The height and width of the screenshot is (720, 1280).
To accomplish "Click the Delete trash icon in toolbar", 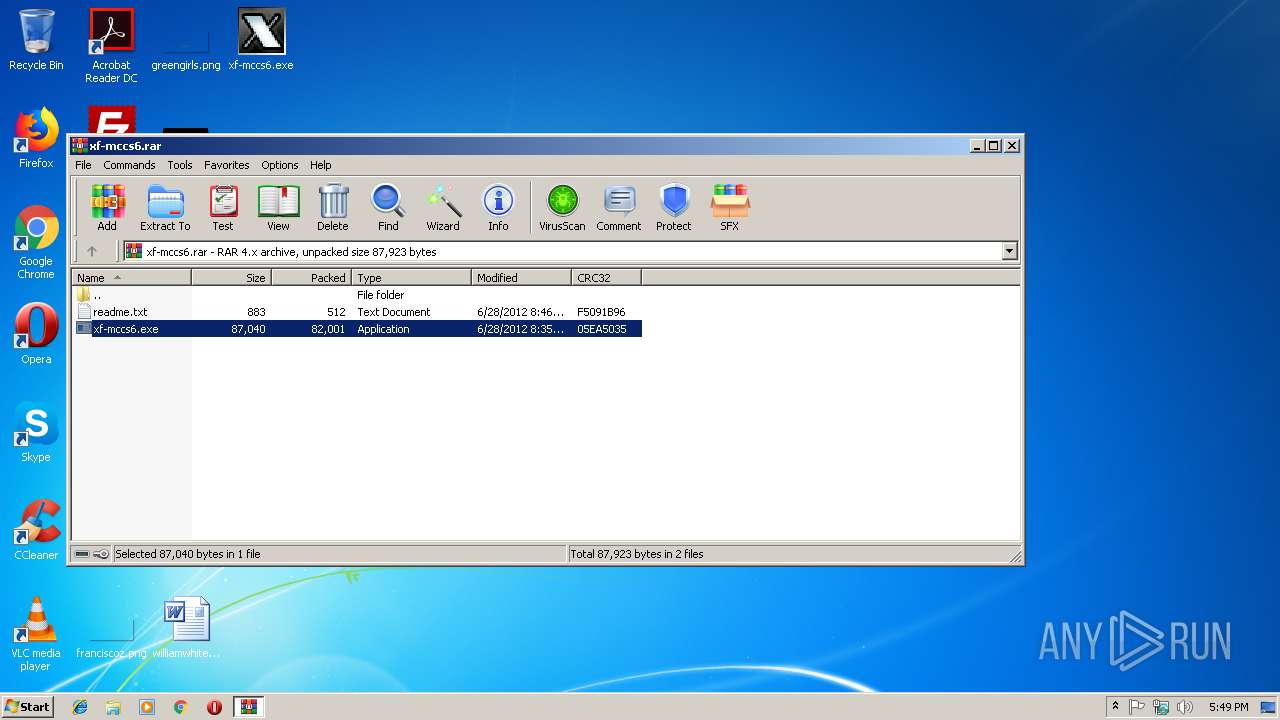I will pos(333,208).
